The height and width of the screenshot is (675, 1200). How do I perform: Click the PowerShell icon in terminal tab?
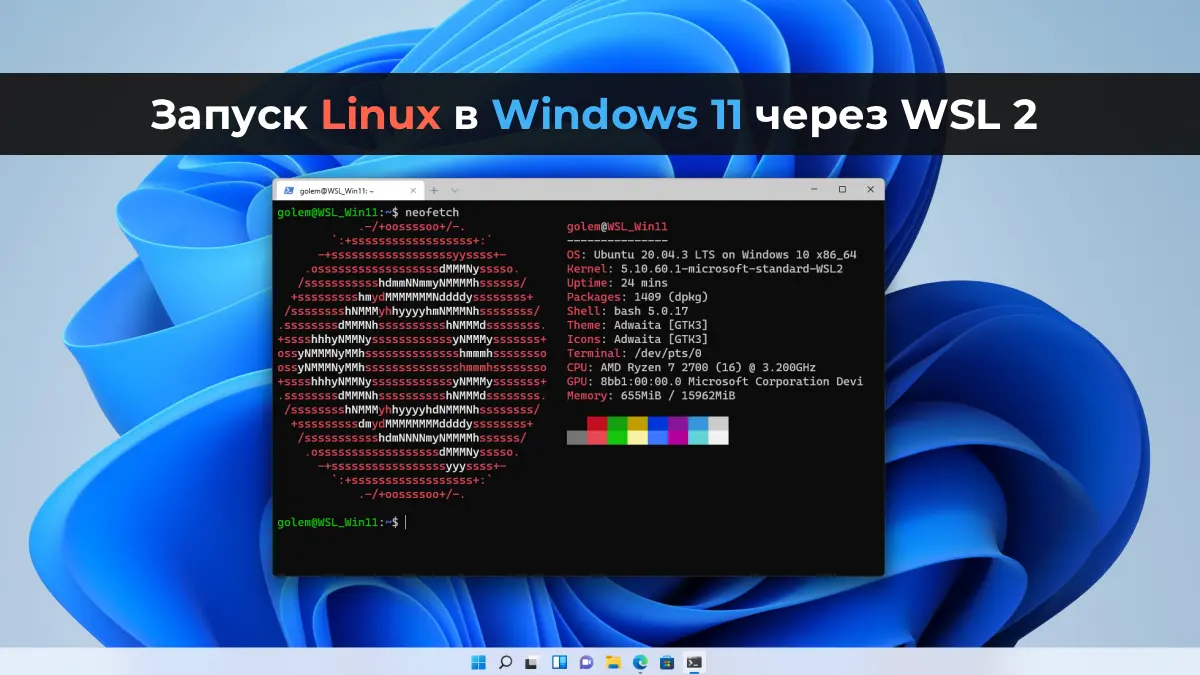288,190
